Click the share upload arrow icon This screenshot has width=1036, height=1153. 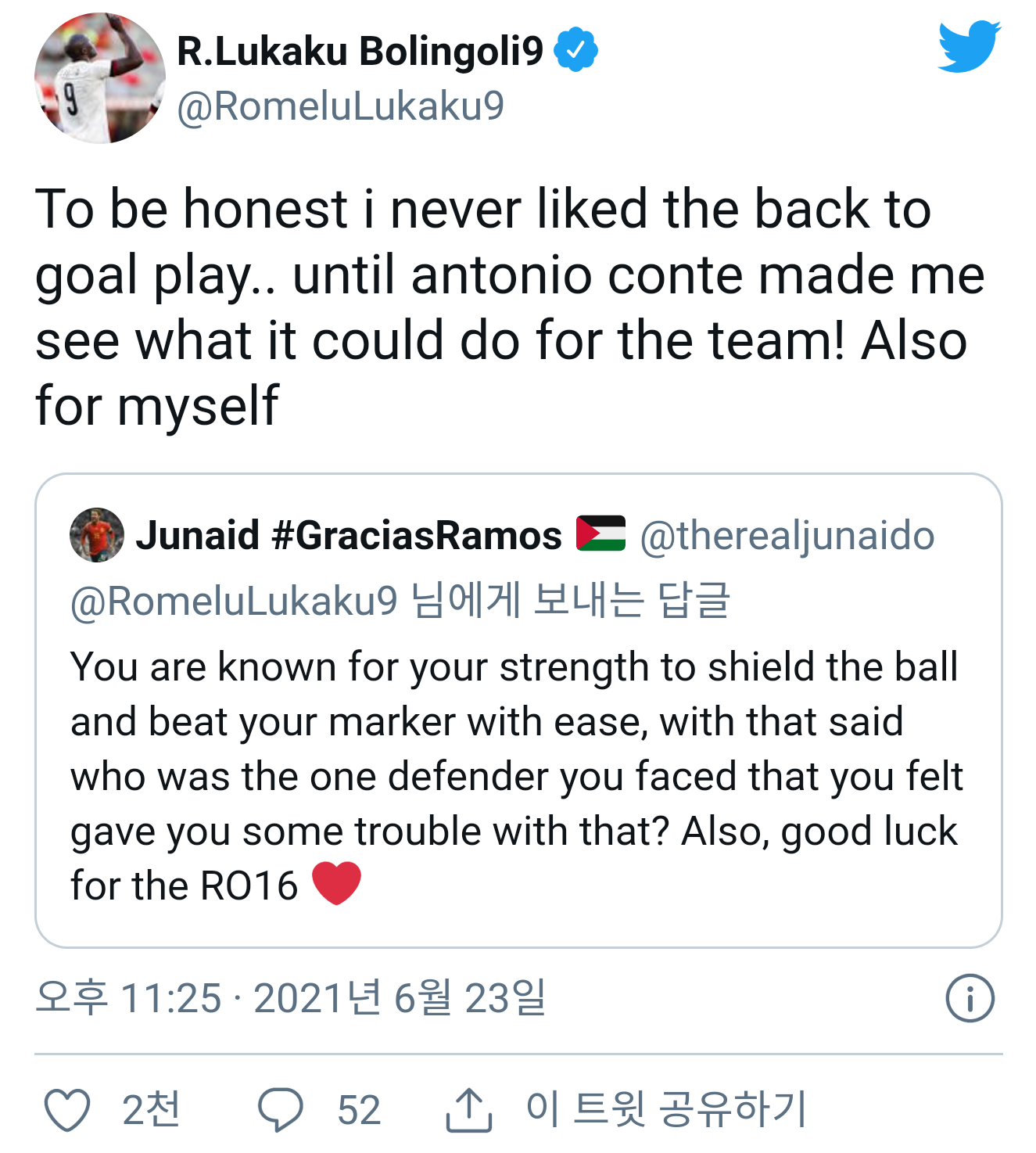(468, 1109)
